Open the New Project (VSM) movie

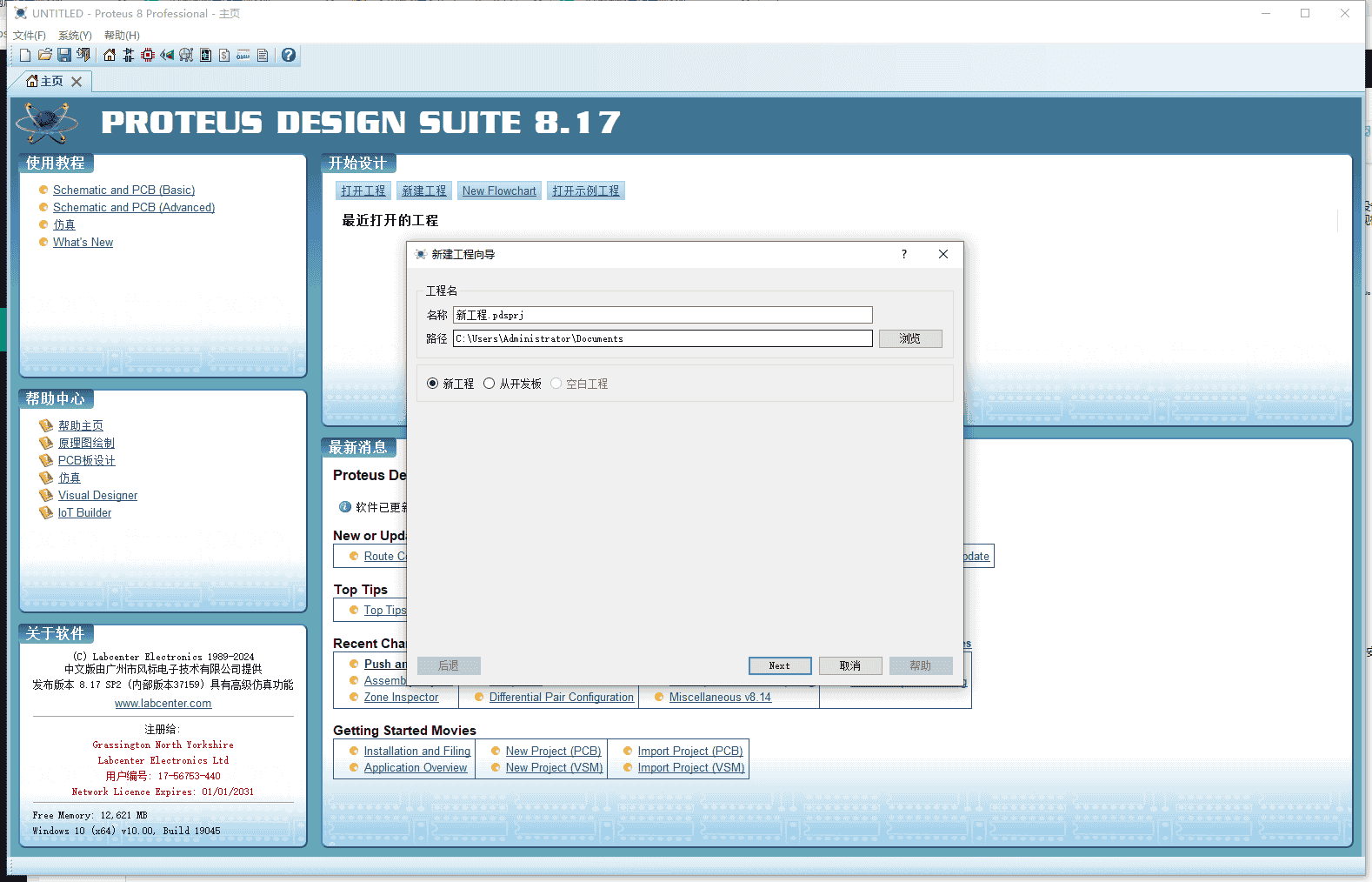555,767
